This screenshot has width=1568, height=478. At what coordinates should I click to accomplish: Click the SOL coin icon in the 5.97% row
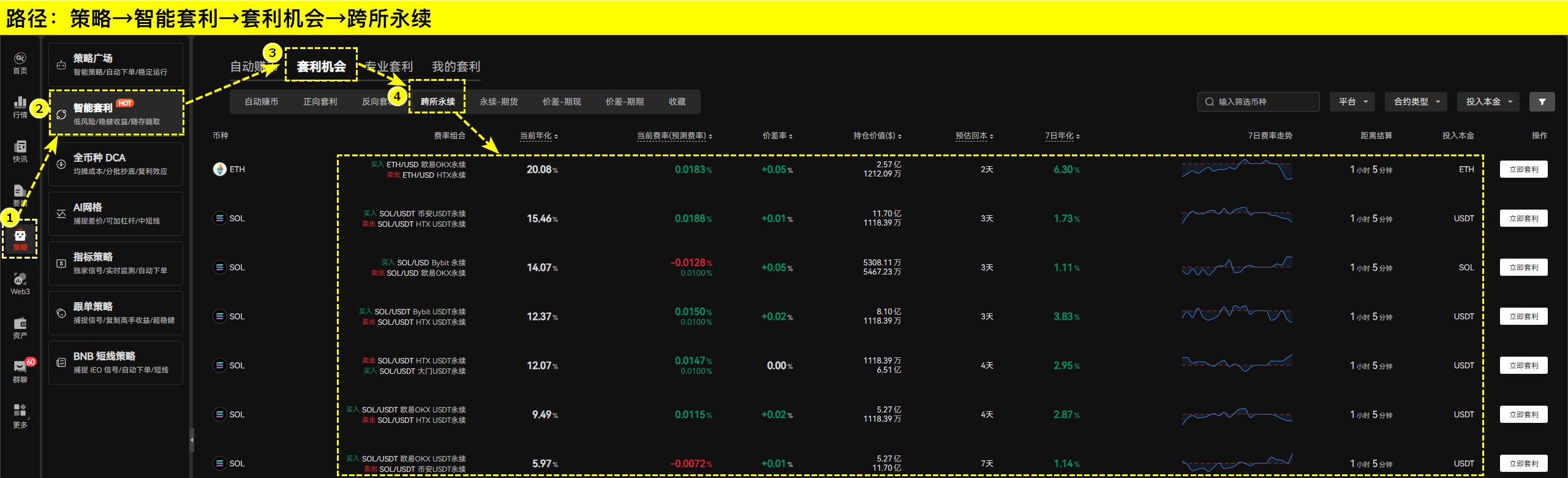tap(219, 463)
